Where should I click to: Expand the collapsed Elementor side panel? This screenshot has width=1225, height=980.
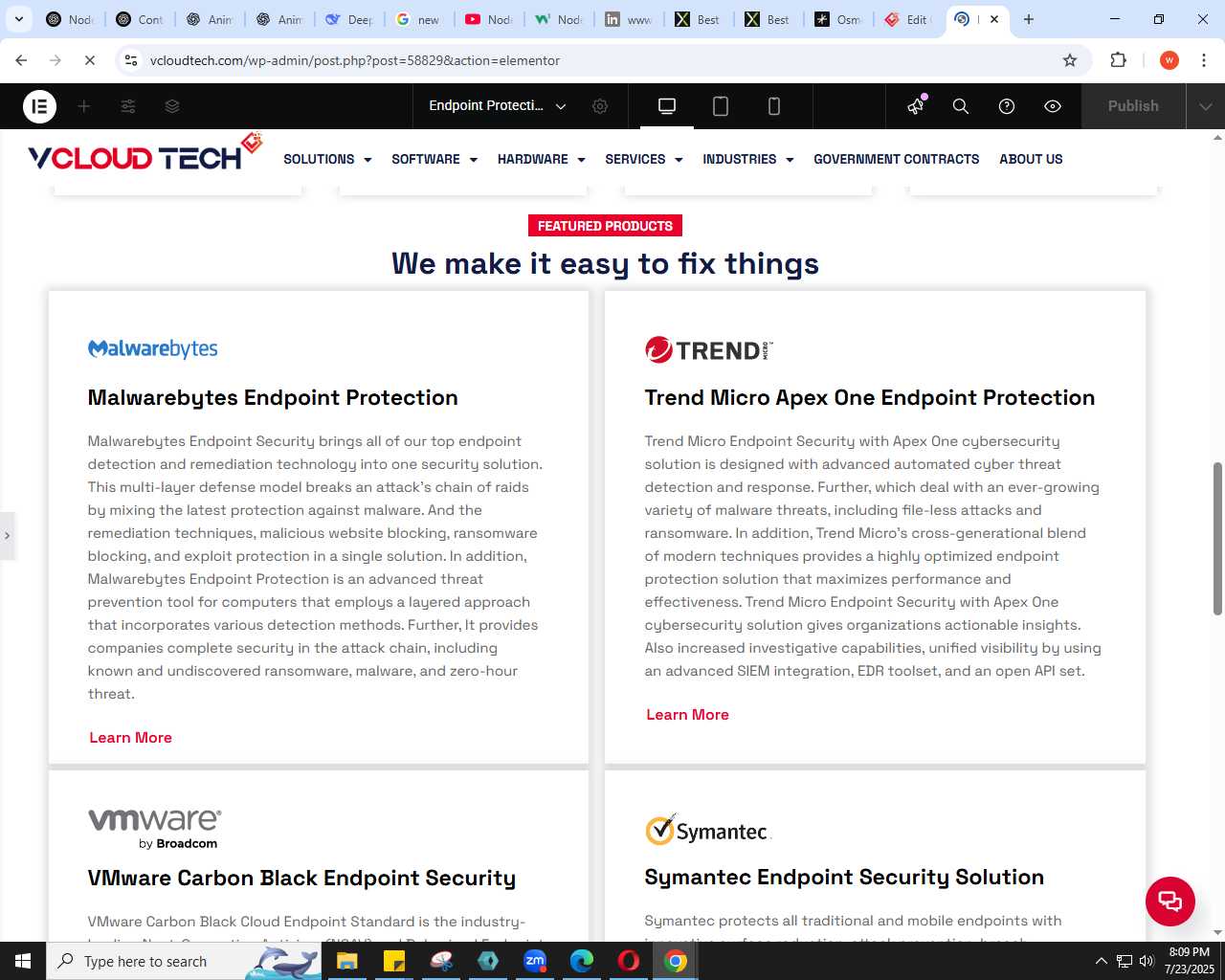[x=7, y=535]
